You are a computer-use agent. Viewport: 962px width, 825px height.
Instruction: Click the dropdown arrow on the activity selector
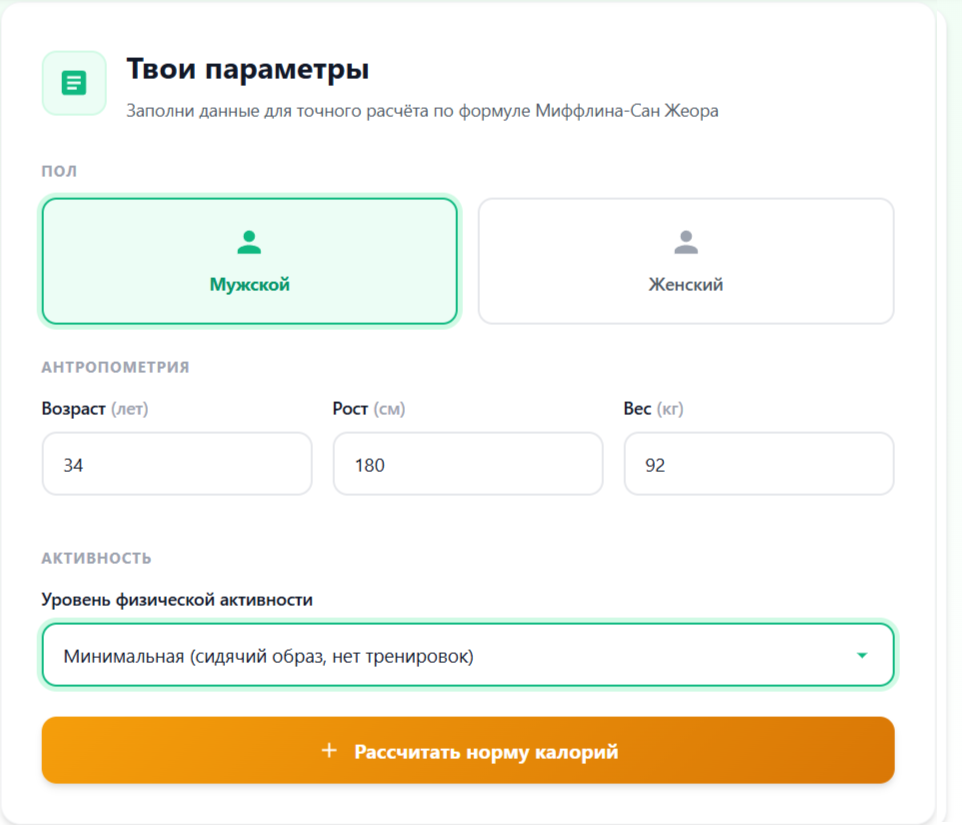[x=862, y=655]
